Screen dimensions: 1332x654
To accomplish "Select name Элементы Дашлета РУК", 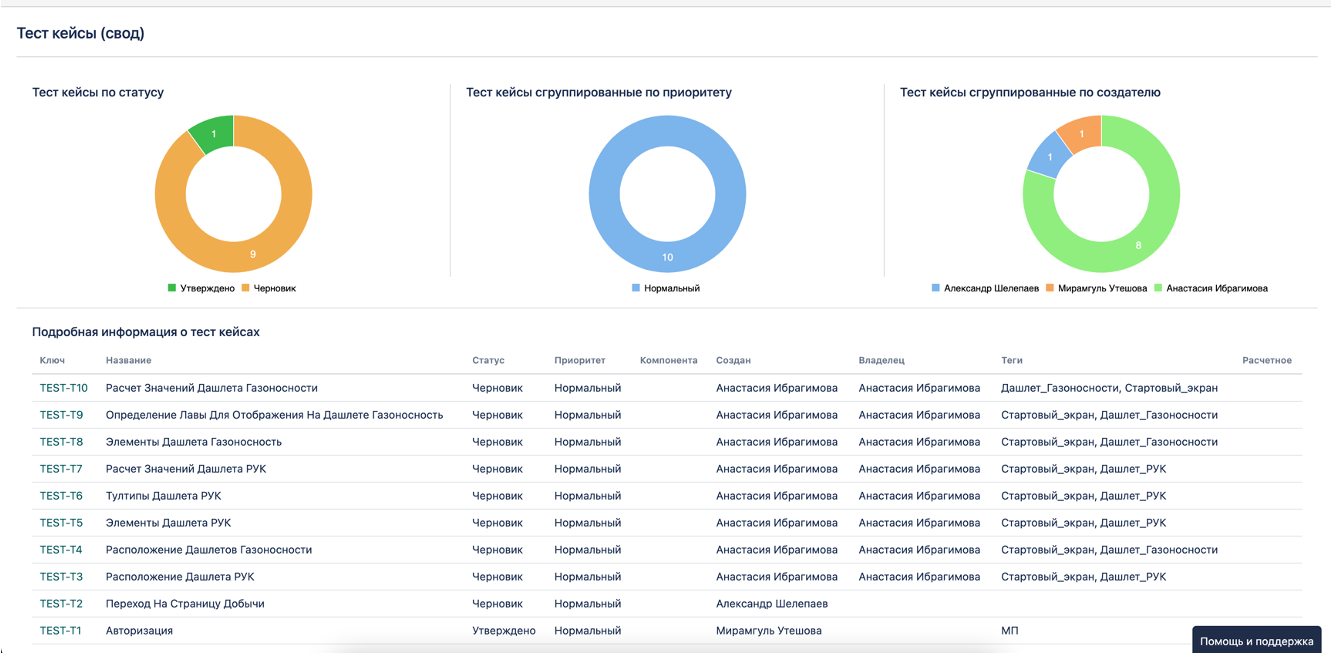I will (169, 523).
